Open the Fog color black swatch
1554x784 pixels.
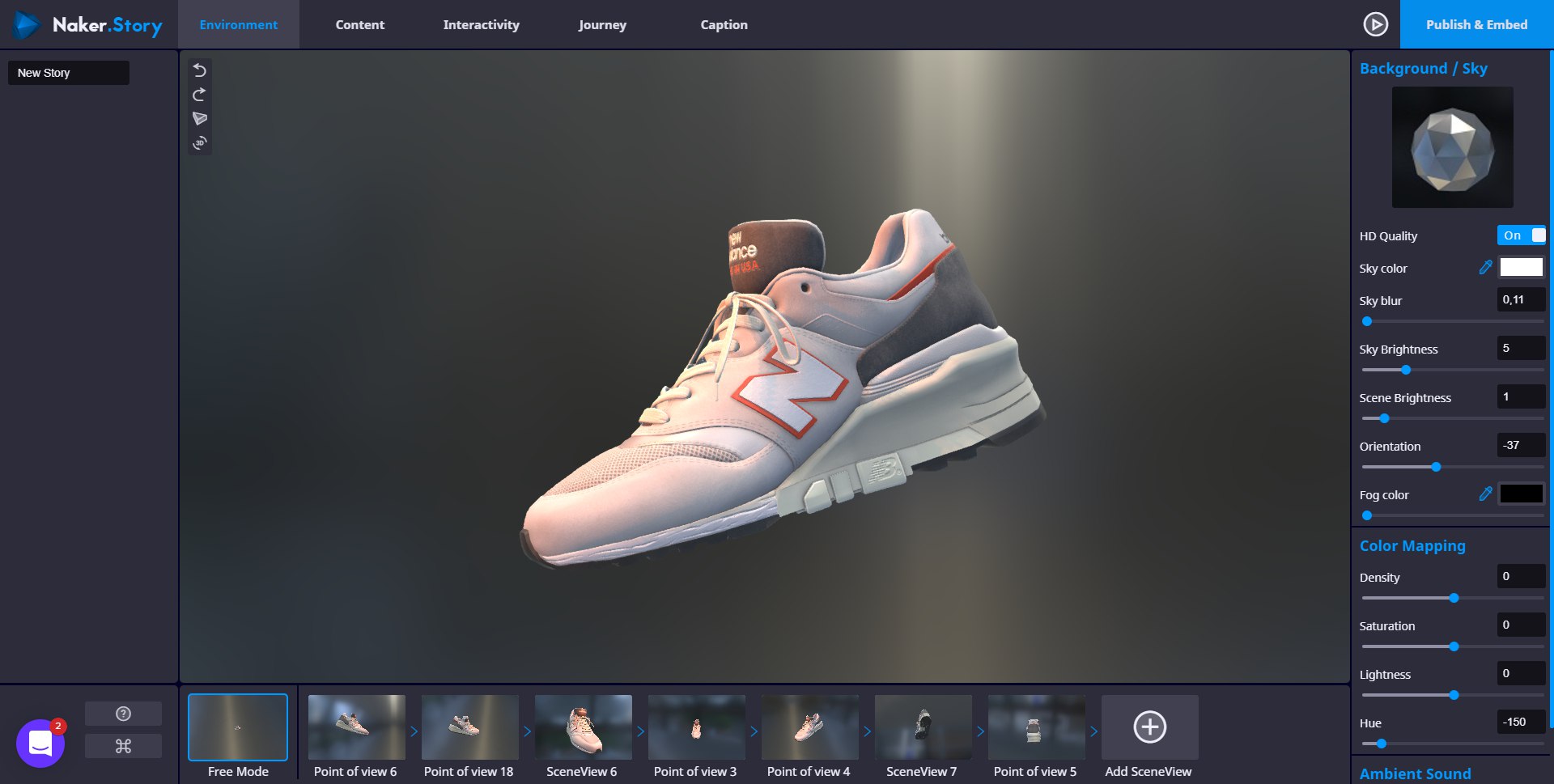click(x=1521, y=494)
